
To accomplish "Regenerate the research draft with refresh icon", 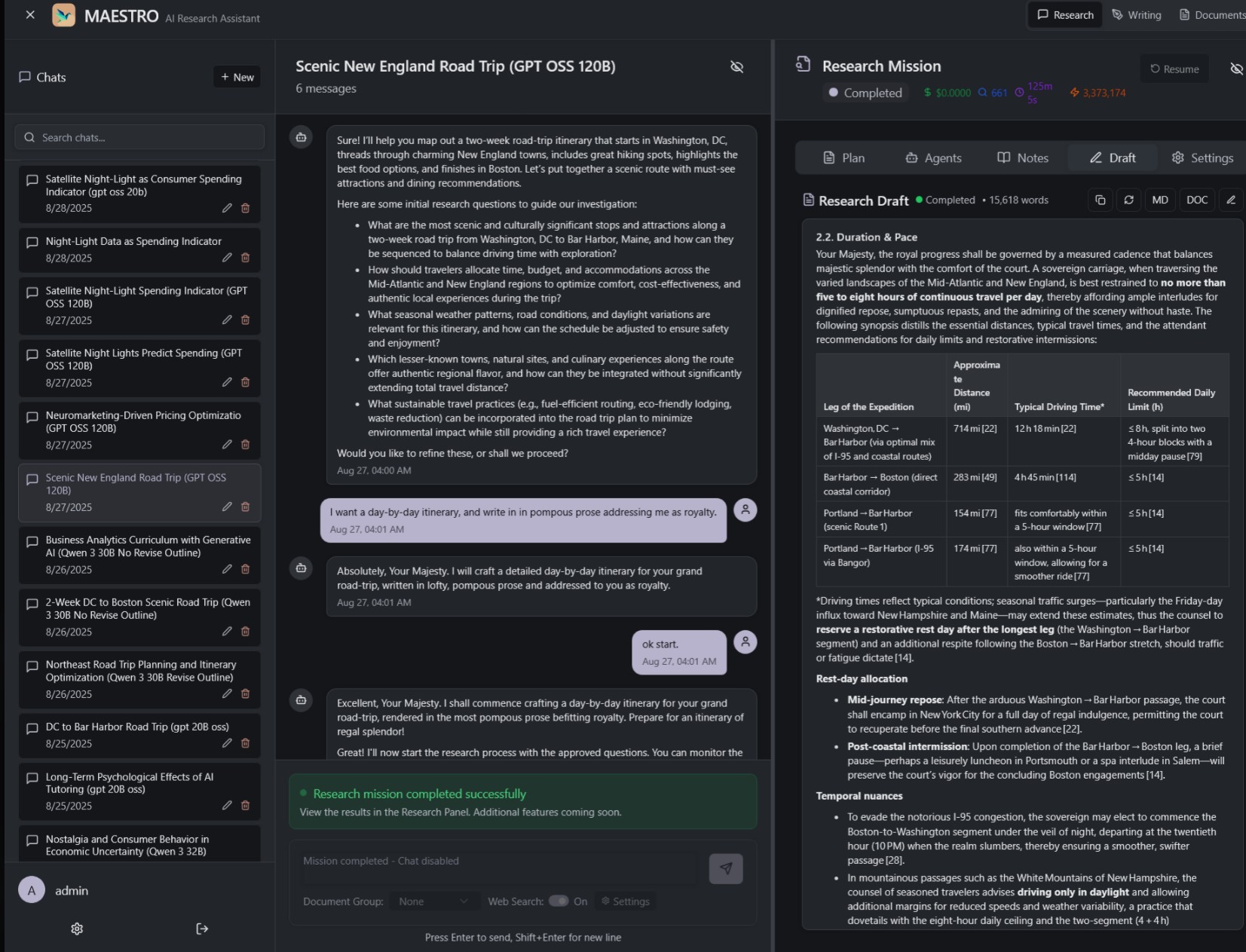I will [1128, 200].
